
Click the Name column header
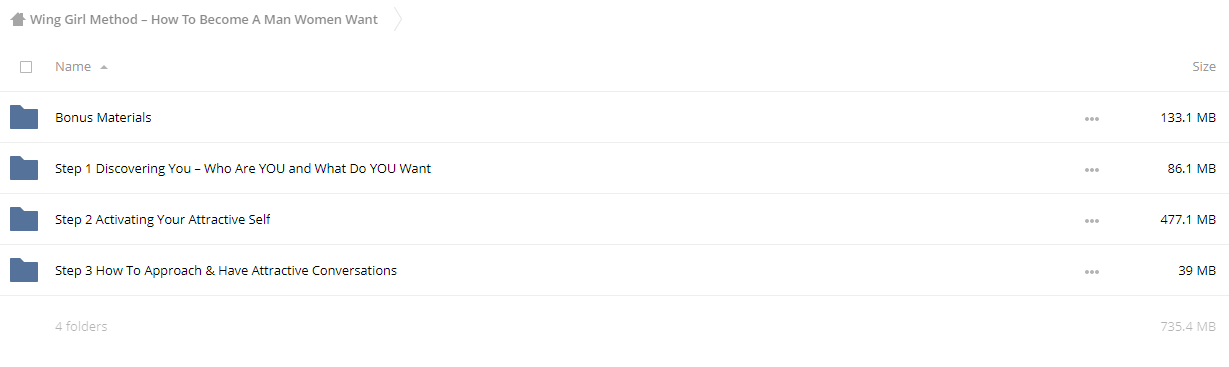tap(73, 67)
